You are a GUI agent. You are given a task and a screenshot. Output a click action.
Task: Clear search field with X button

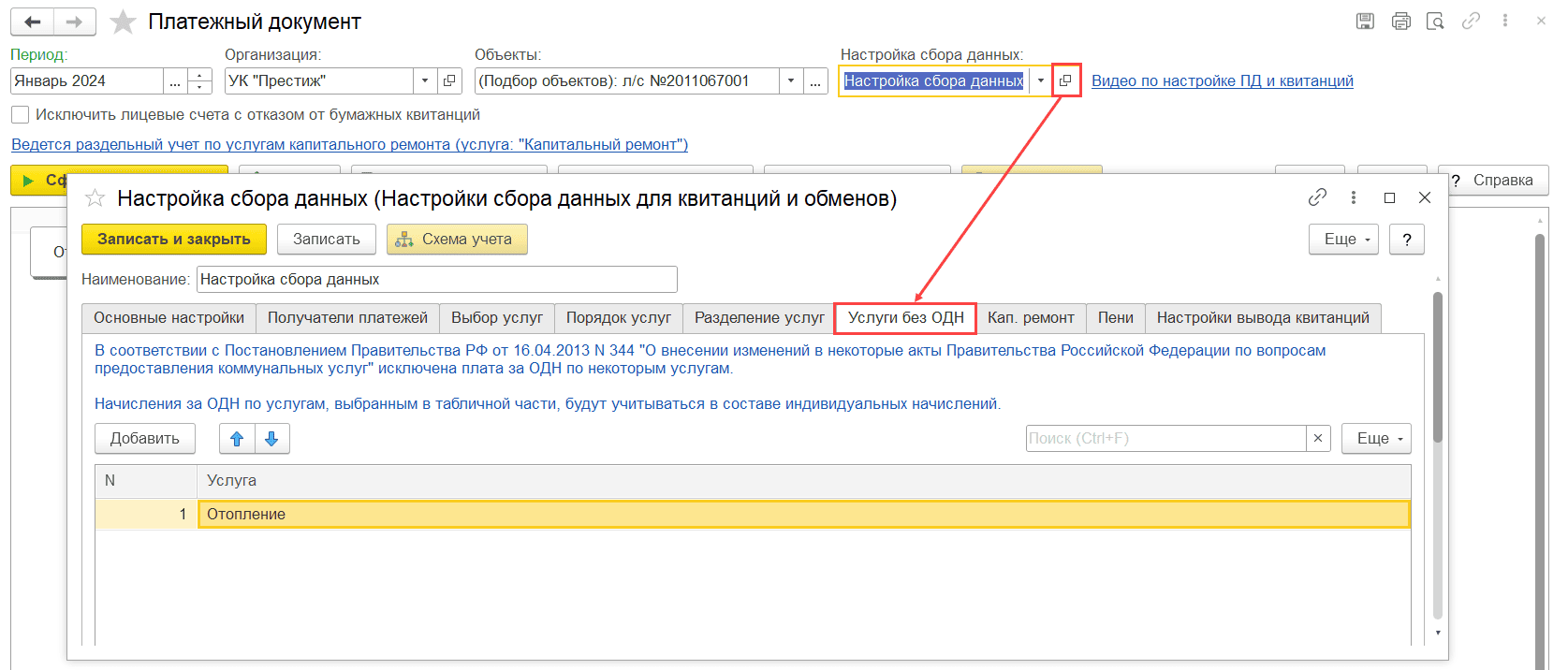(x=1318, y=439)
